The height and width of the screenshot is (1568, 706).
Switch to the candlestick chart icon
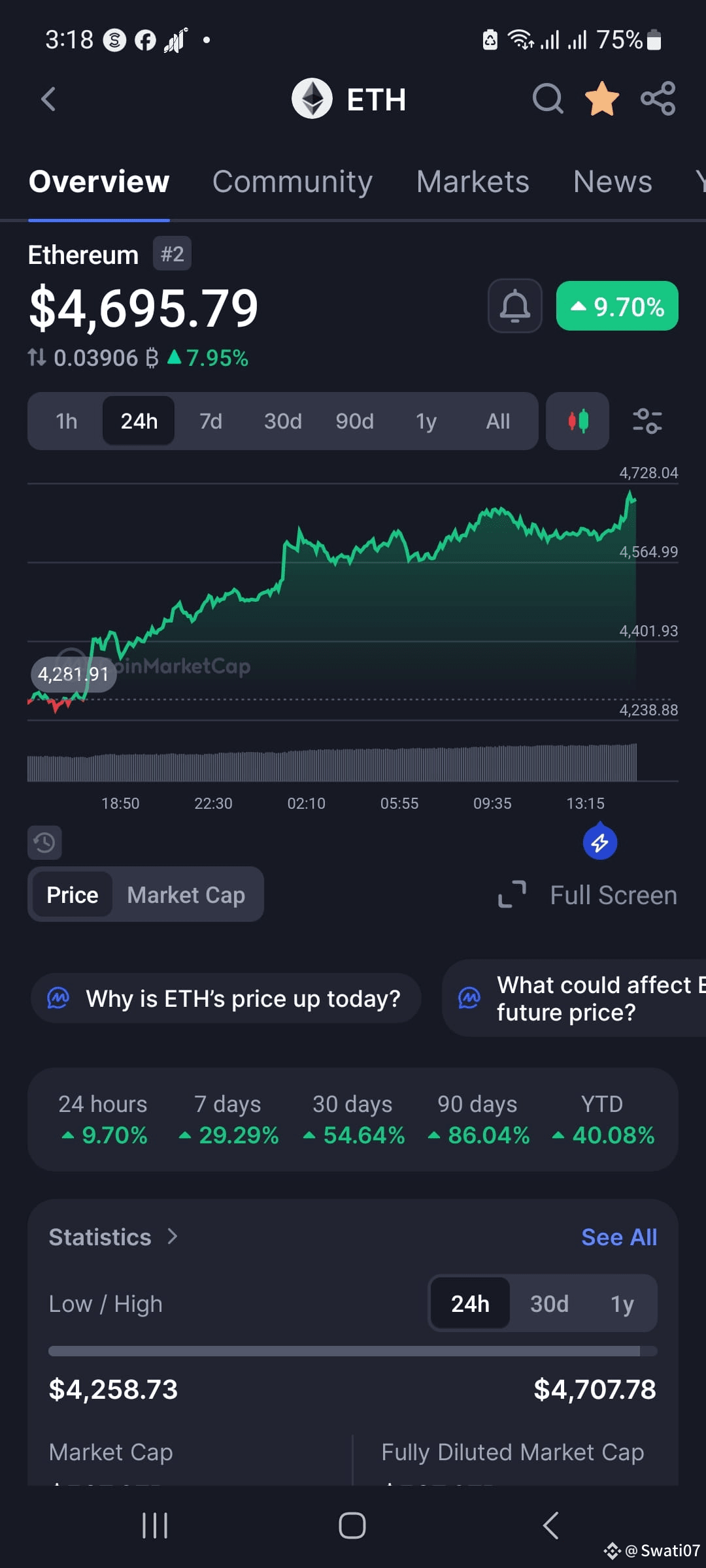tap(578, 421)
